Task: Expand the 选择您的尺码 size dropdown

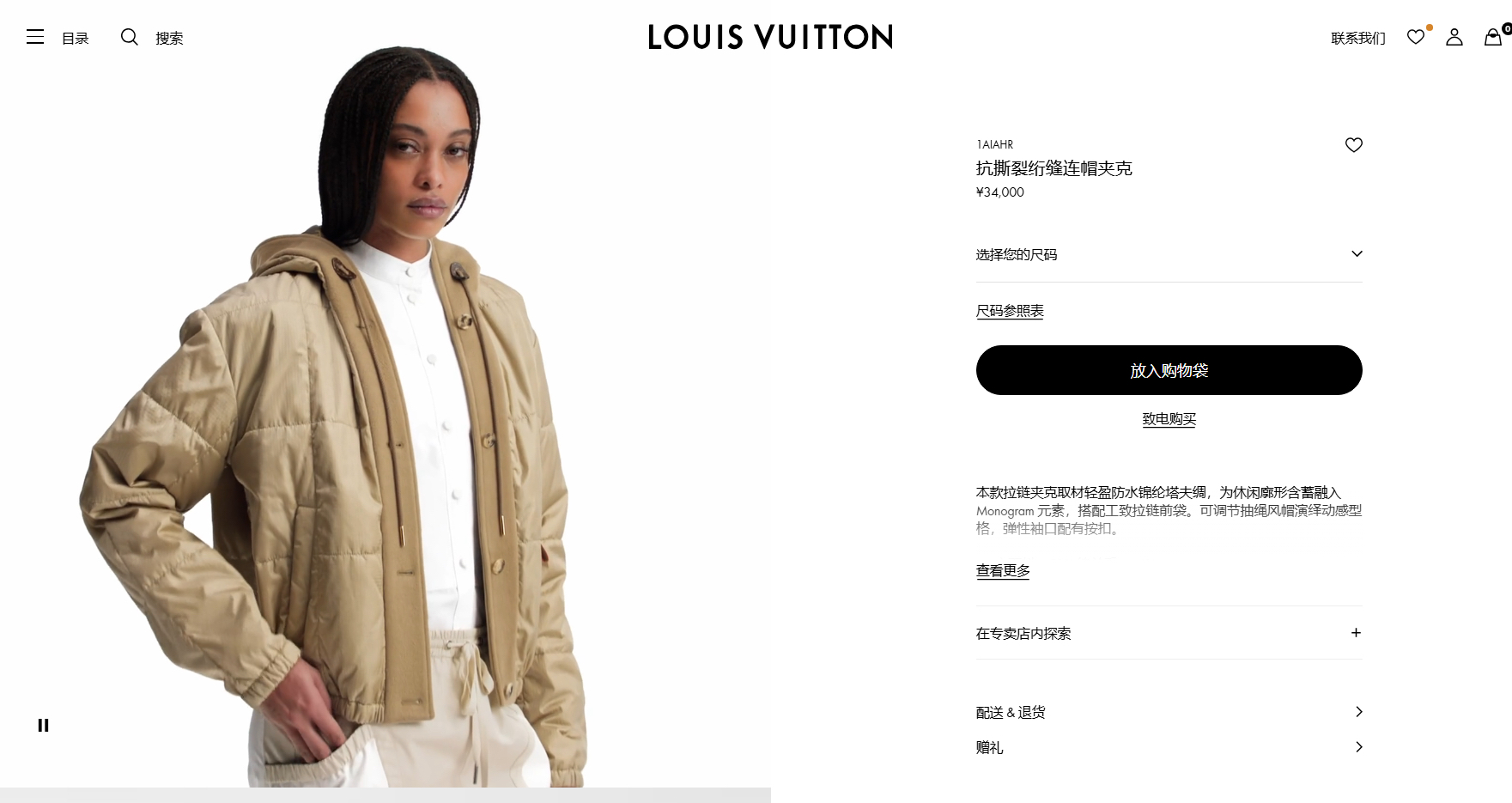Action: click(1169, 254)
